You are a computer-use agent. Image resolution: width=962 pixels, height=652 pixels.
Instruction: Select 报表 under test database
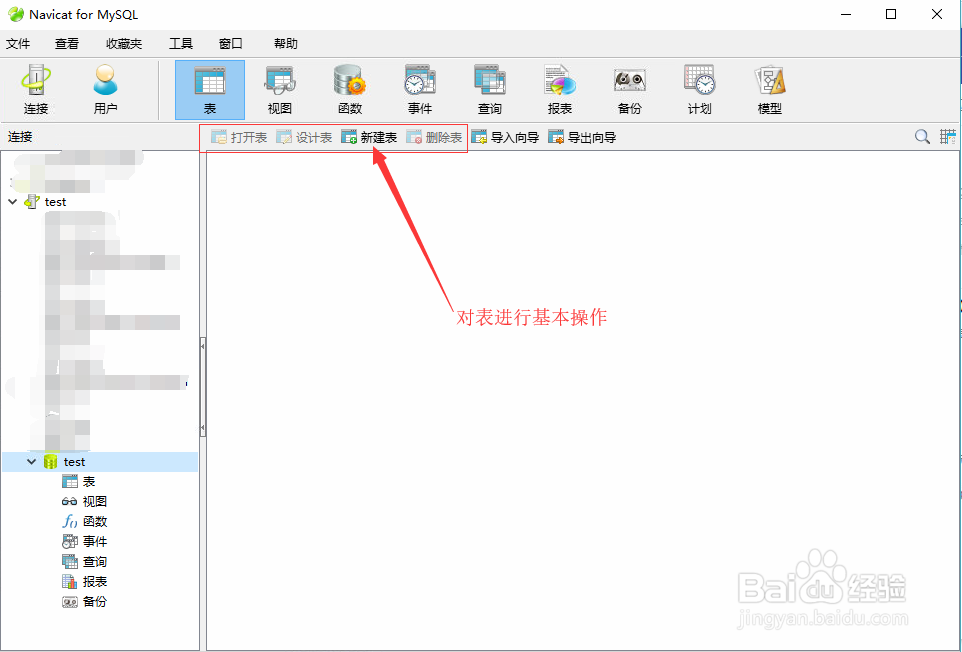85,581
